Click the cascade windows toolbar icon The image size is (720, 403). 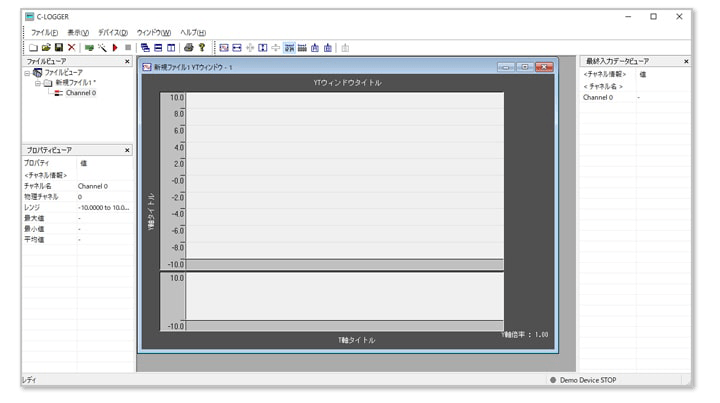tap(145, 47)
